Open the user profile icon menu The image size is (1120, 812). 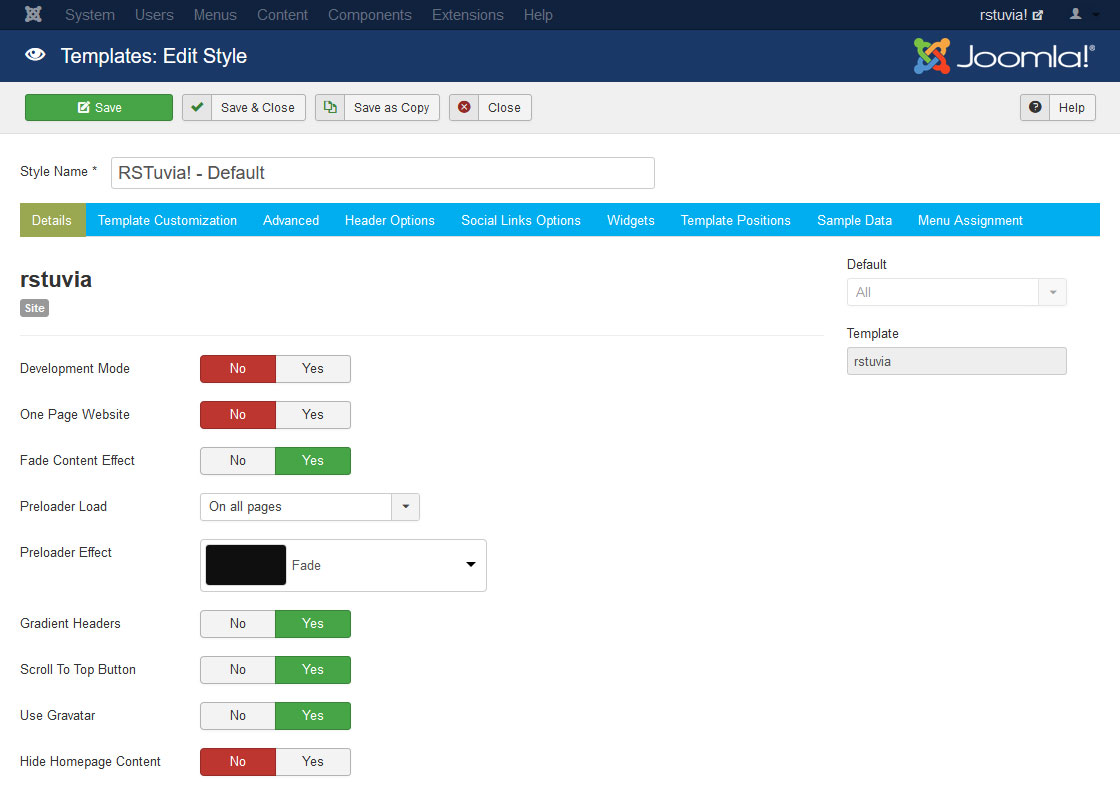tap(1075, 14)
